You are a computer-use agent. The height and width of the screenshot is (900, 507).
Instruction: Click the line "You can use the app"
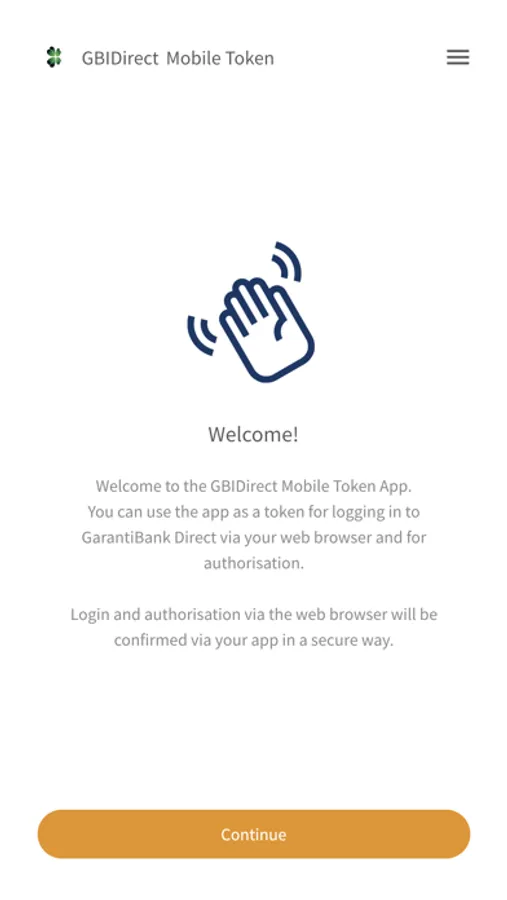(x=253, y=512)
